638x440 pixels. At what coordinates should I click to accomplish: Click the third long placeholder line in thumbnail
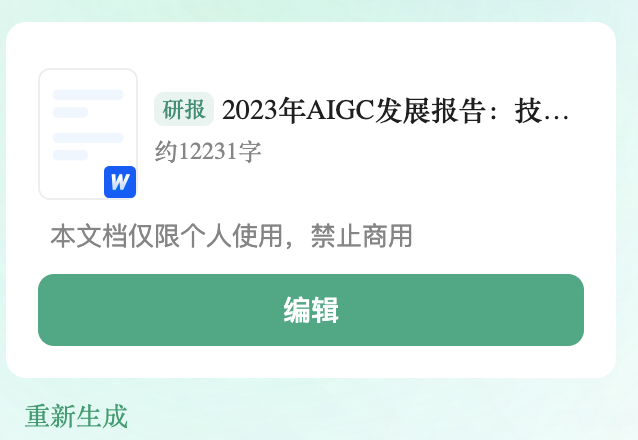[x=88, y=138]
